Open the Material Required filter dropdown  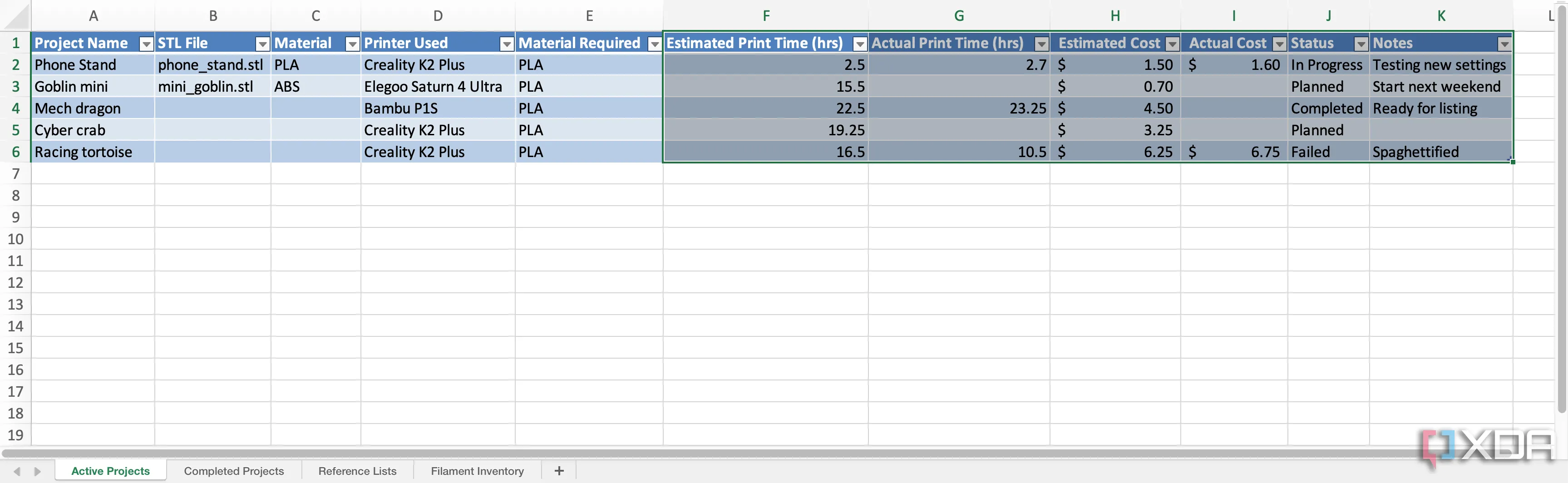click(x=655, y=44)
